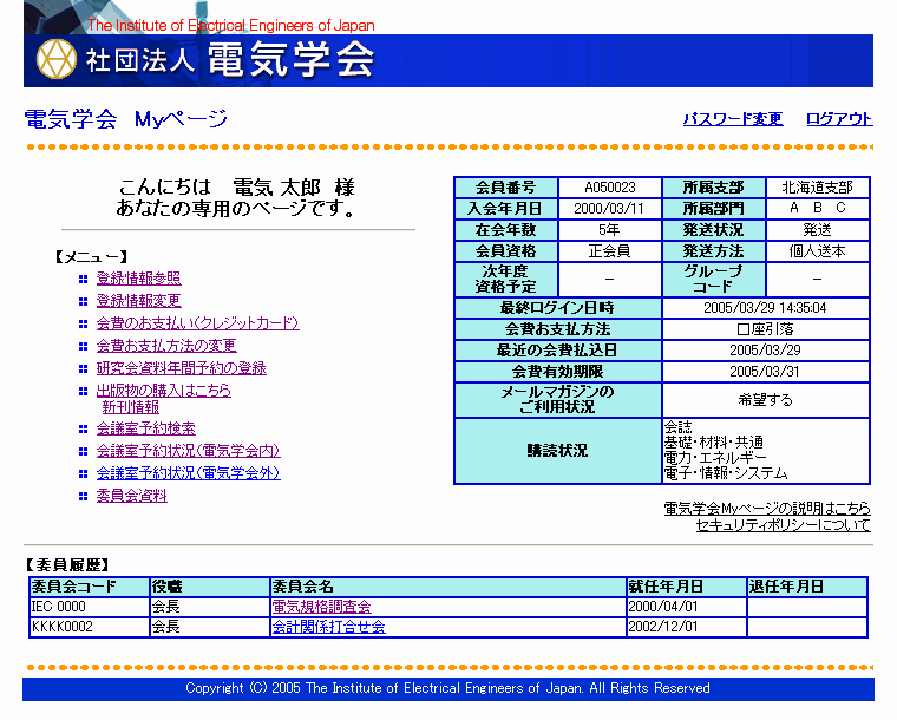Check 会議室予約状況(電気学会外)
Image resolution: width=897 pixels, height=720 pixels.
[x=188, y=473]
